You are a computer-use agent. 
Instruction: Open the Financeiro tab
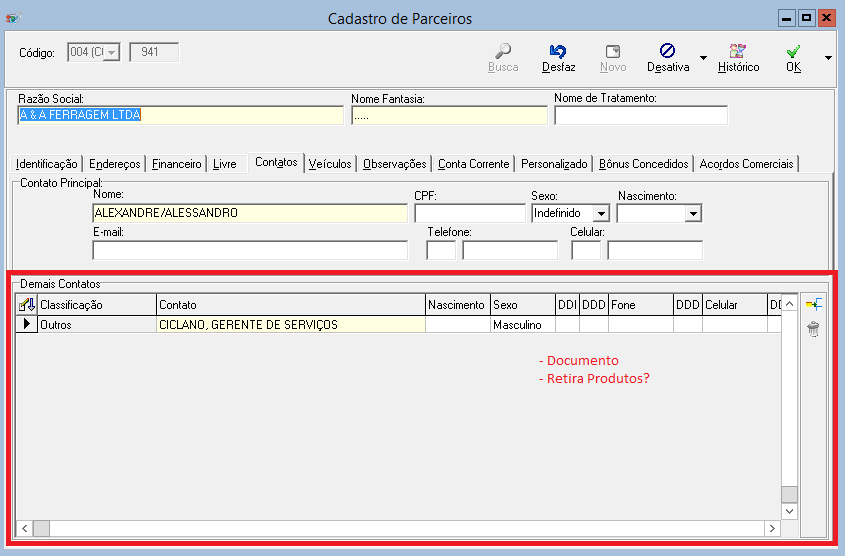[x=176, y=164]
